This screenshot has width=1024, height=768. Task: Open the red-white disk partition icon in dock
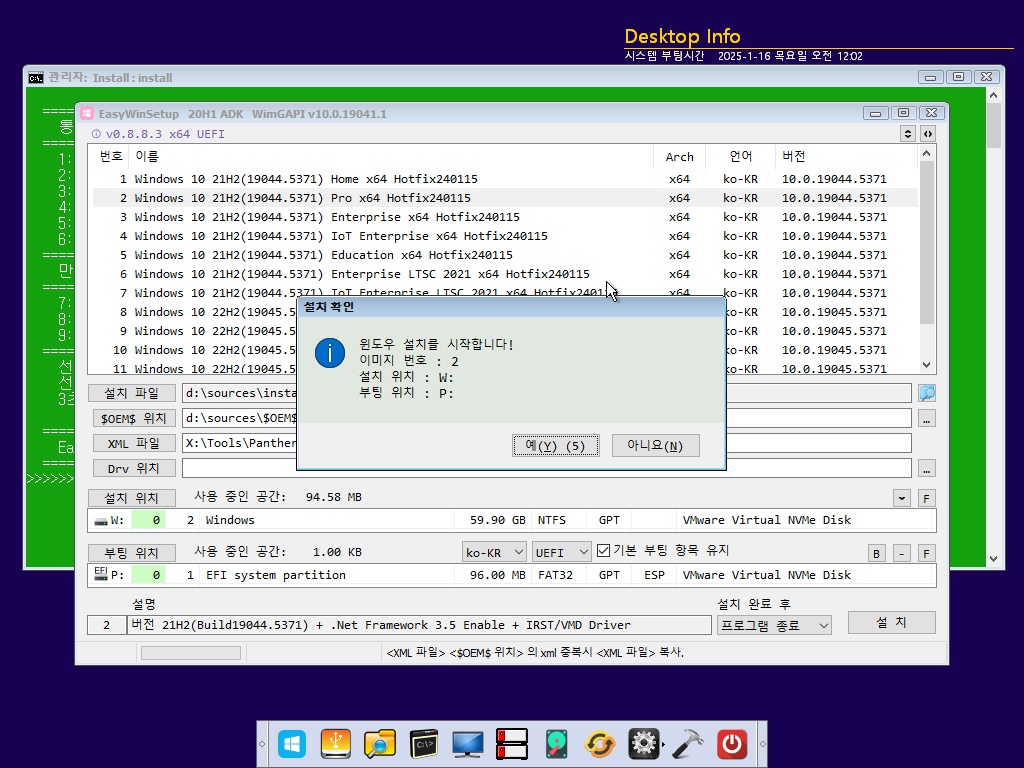512,744
